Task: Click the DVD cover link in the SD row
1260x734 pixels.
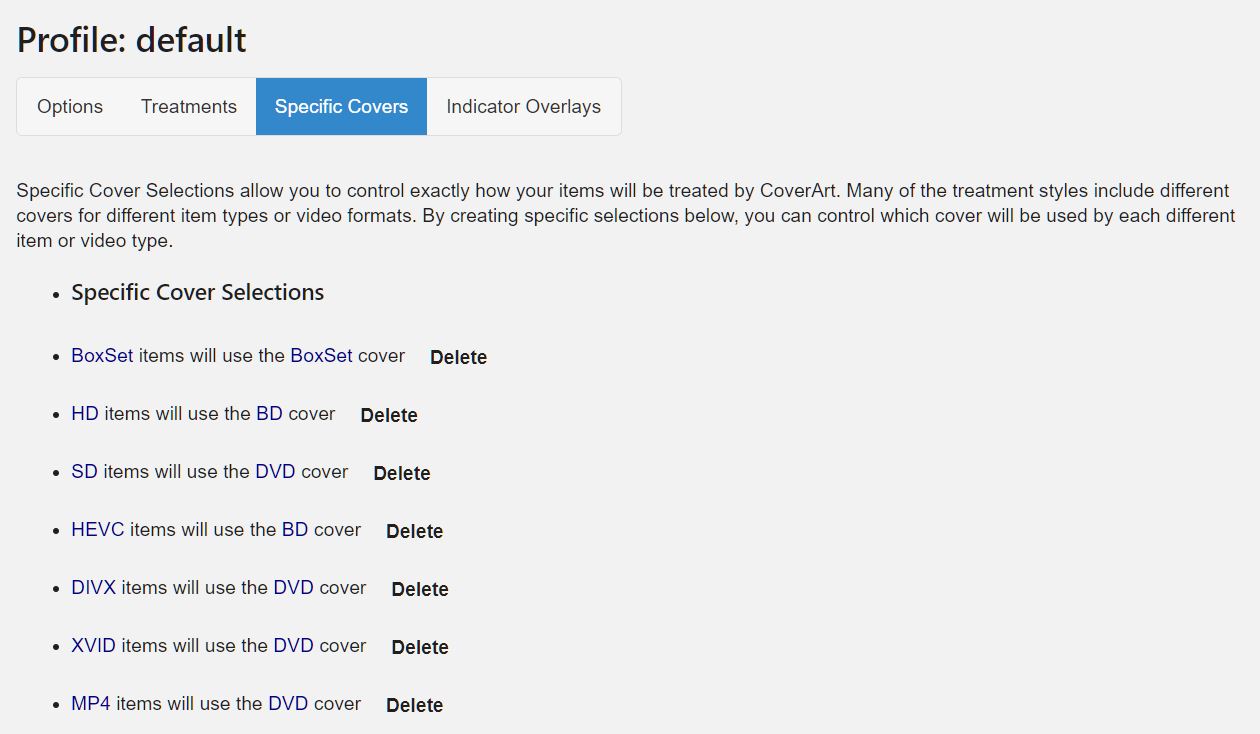Action: click(x=275, y=471)
